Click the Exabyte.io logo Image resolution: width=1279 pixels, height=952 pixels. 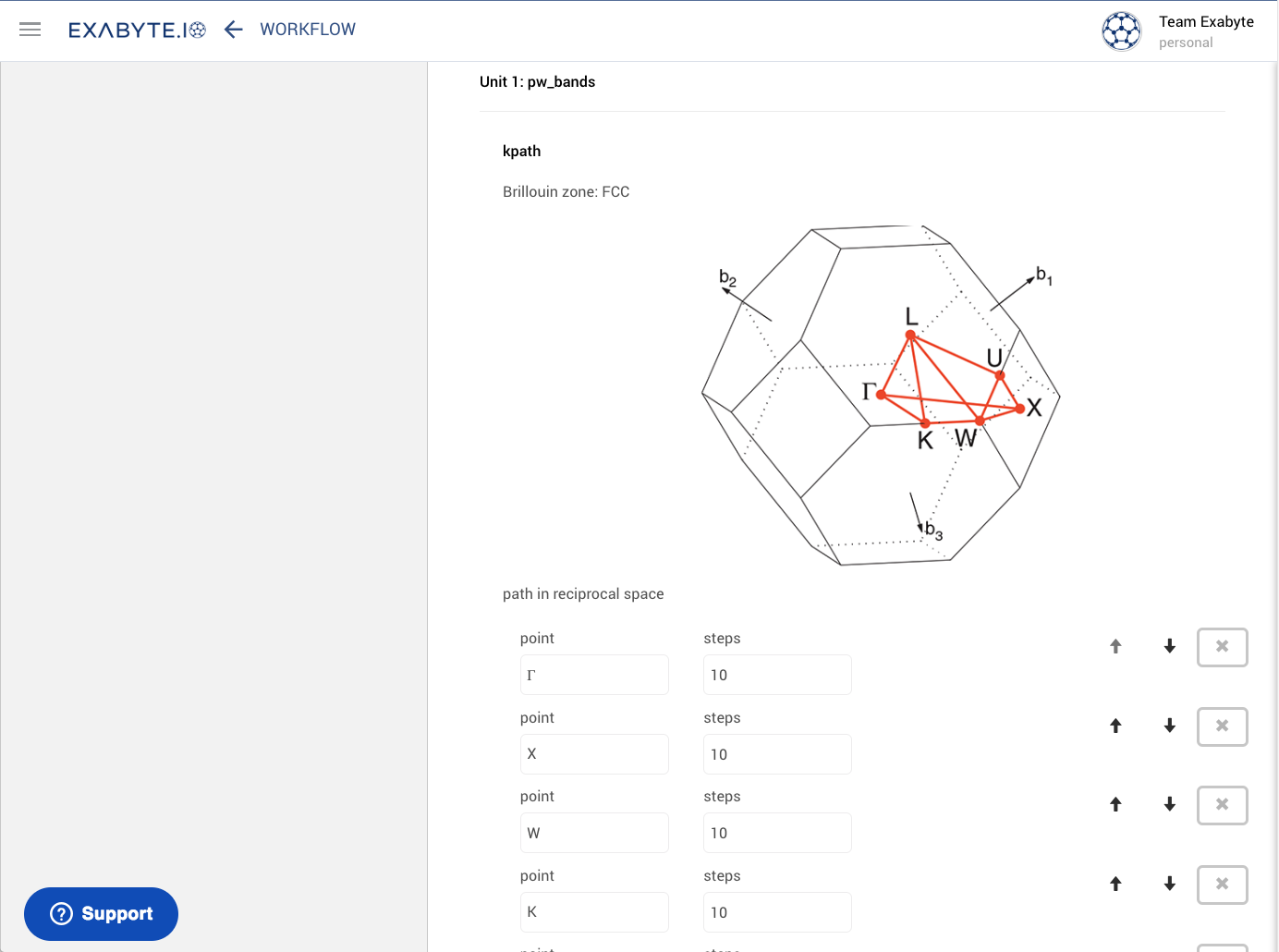coord(137,31)
